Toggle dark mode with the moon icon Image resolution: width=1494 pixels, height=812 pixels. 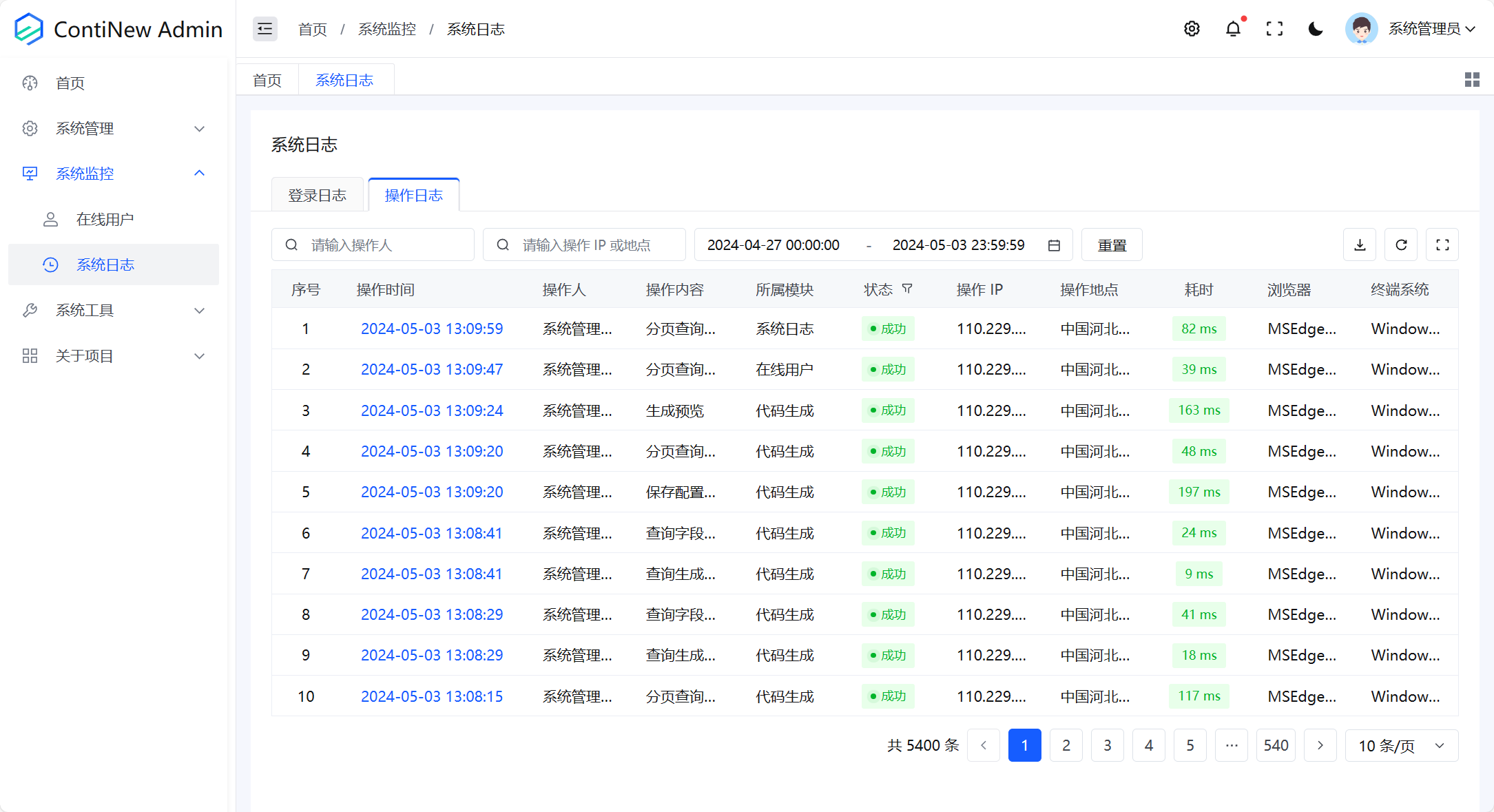(x=1315, y=28)
